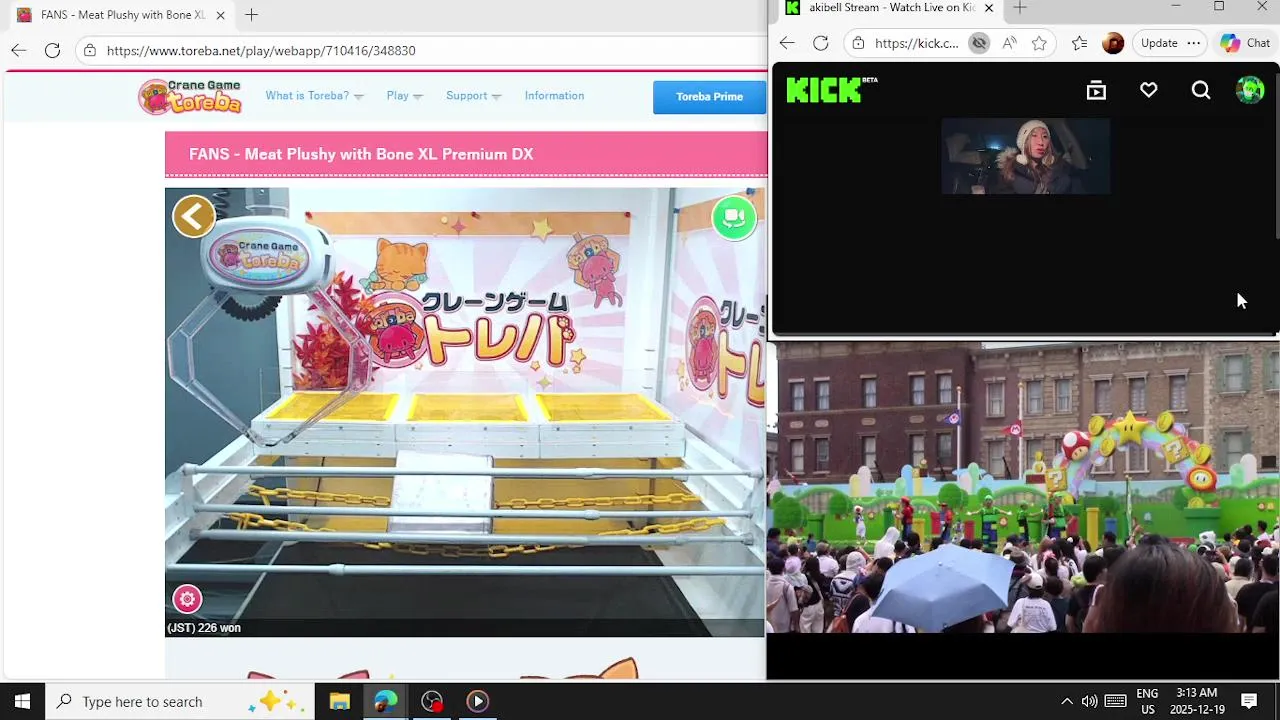Click the Type here to search box
This screenshot has height=720, width=1280.
coord(180,701)
